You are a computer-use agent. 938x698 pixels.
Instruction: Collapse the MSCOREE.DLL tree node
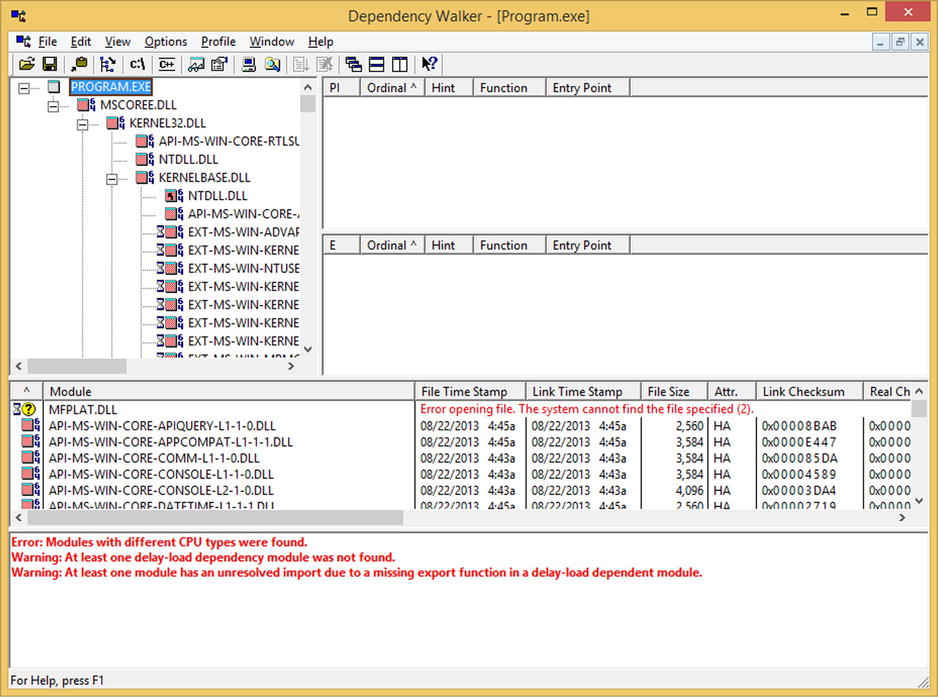click(x=53, y=106)
